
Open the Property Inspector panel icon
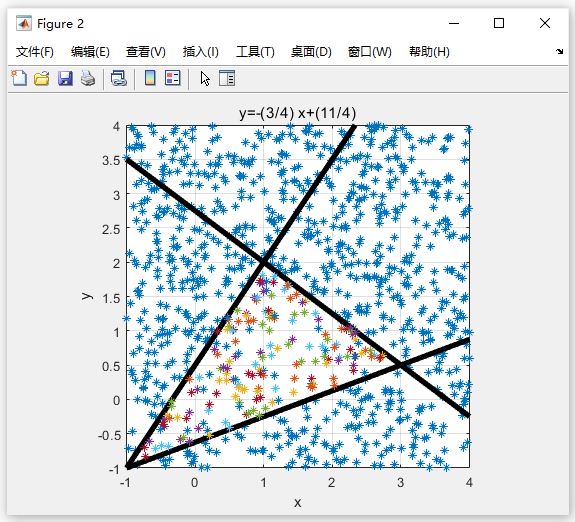pos(227,78)
